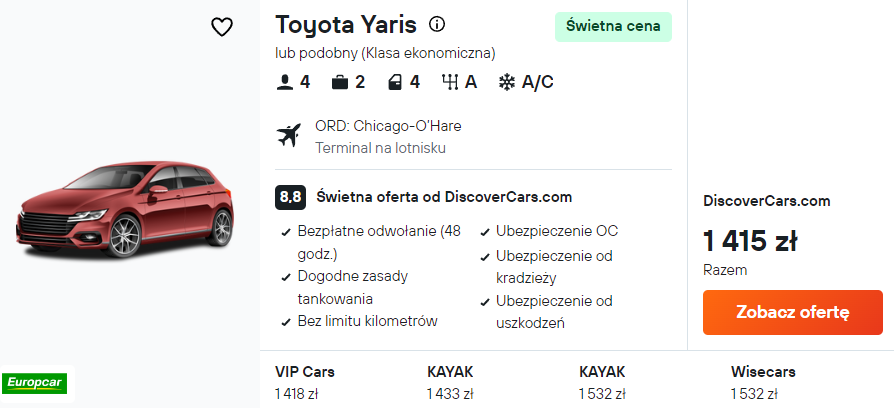Click the passenger seats person icon
Image resolution: width=894 pixels, height=408 pixels.
285,82
